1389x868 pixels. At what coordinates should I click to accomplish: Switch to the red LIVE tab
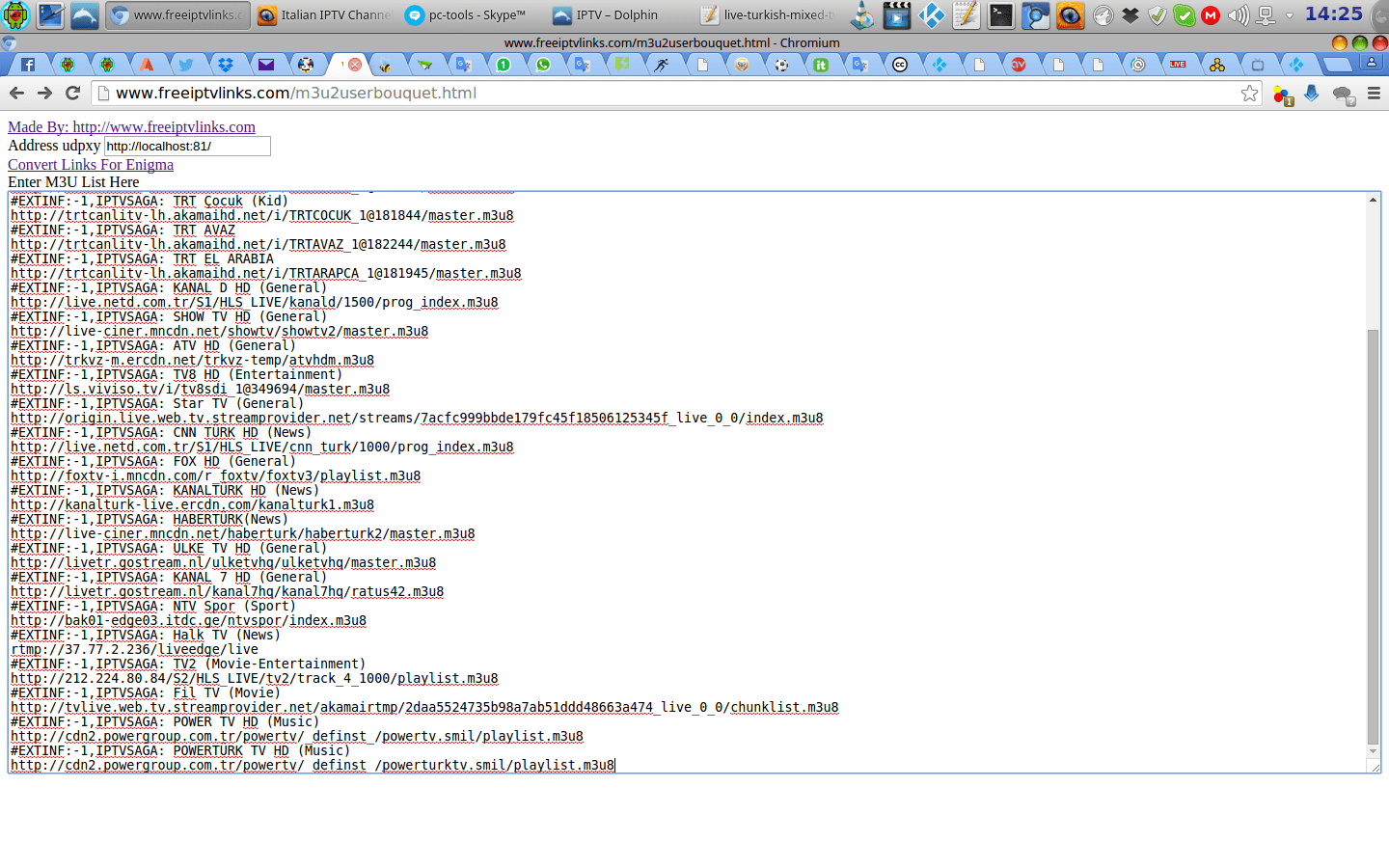(x=1178, y=65)
